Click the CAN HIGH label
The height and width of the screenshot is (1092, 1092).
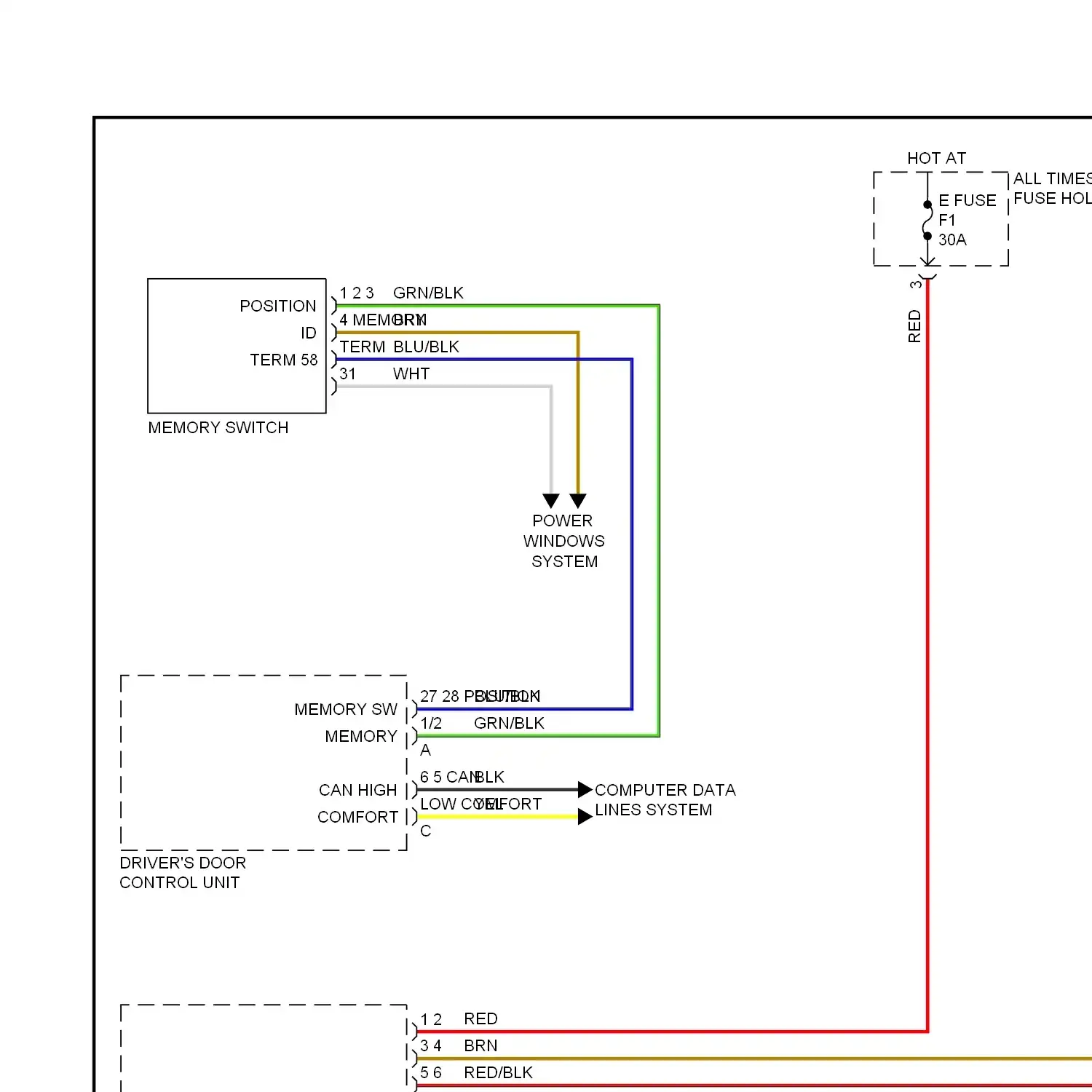[x=358, y=791]
